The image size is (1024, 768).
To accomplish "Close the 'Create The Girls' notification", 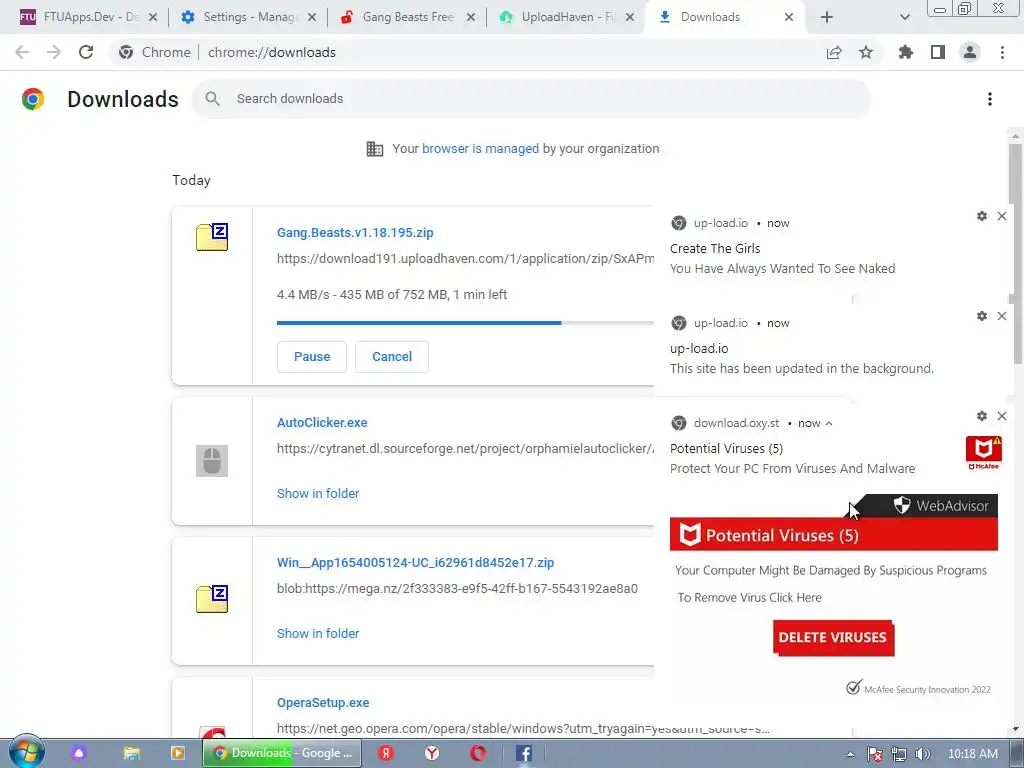I will 1002,216.
